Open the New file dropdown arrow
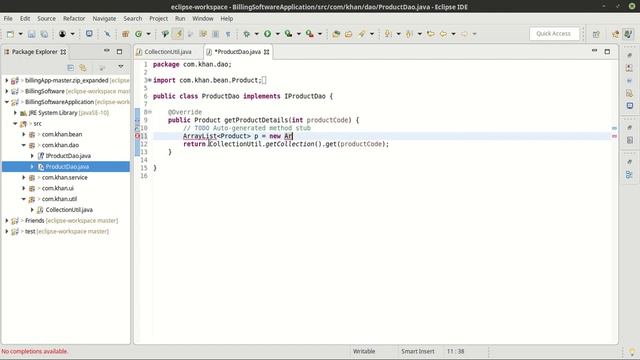 20,34
